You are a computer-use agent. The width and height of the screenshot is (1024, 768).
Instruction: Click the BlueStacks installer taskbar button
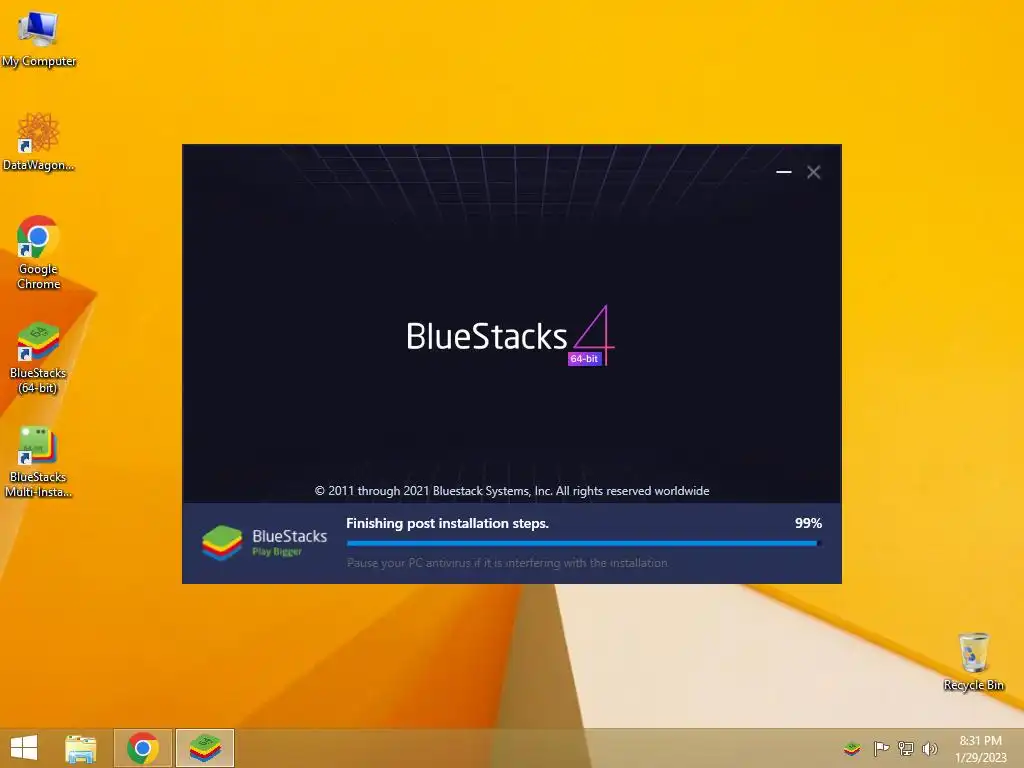pyautogui.click(x=205, y=748)
